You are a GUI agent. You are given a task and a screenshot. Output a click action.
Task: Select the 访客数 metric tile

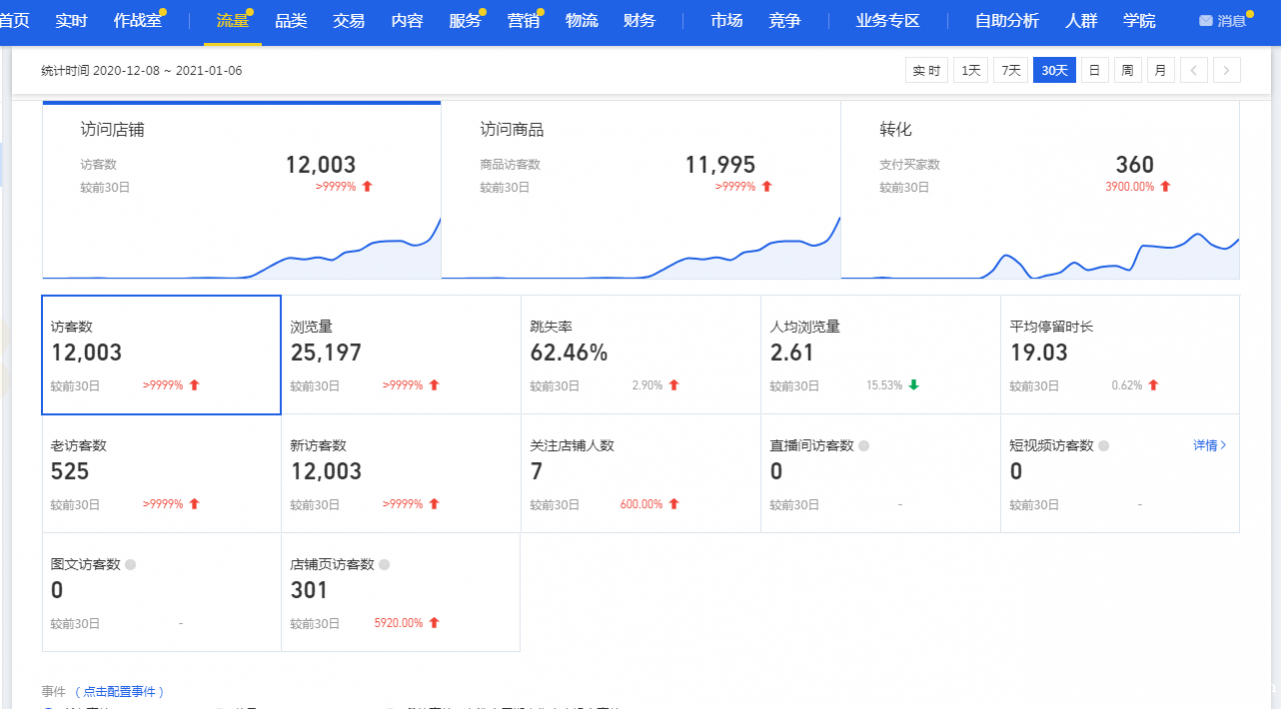point(161,355)
